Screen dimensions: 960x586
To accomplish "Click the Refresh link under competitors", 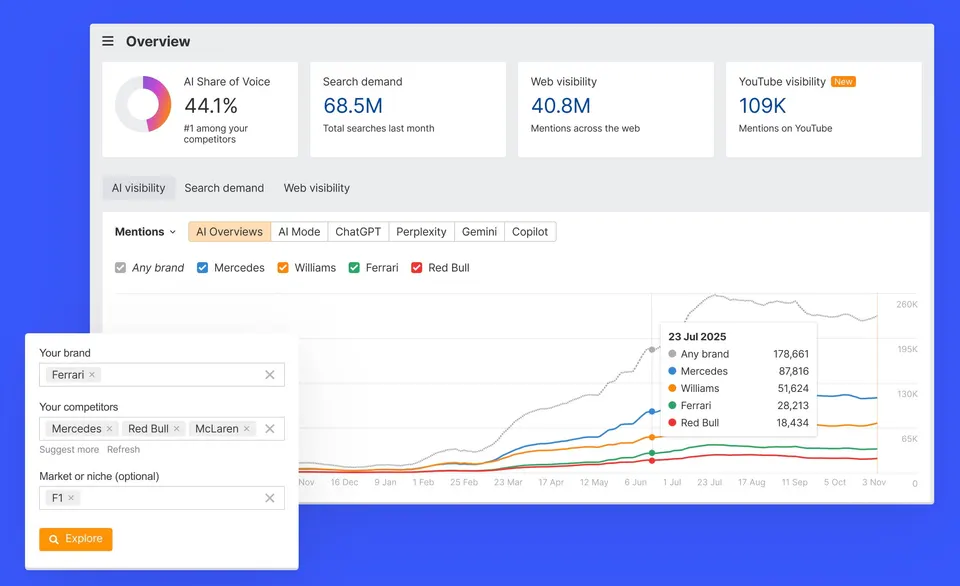I will pyautogui.click(x=124, y=449).
